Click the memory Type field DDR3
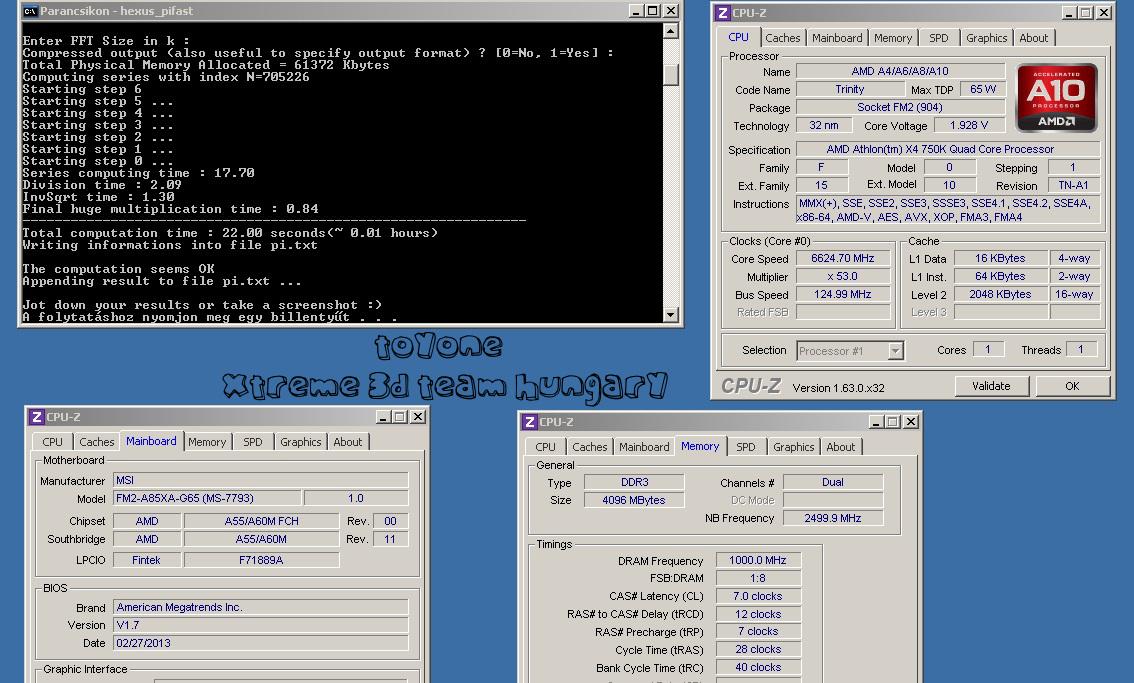Screen dimensions: 1134x683 pos(634,482)
